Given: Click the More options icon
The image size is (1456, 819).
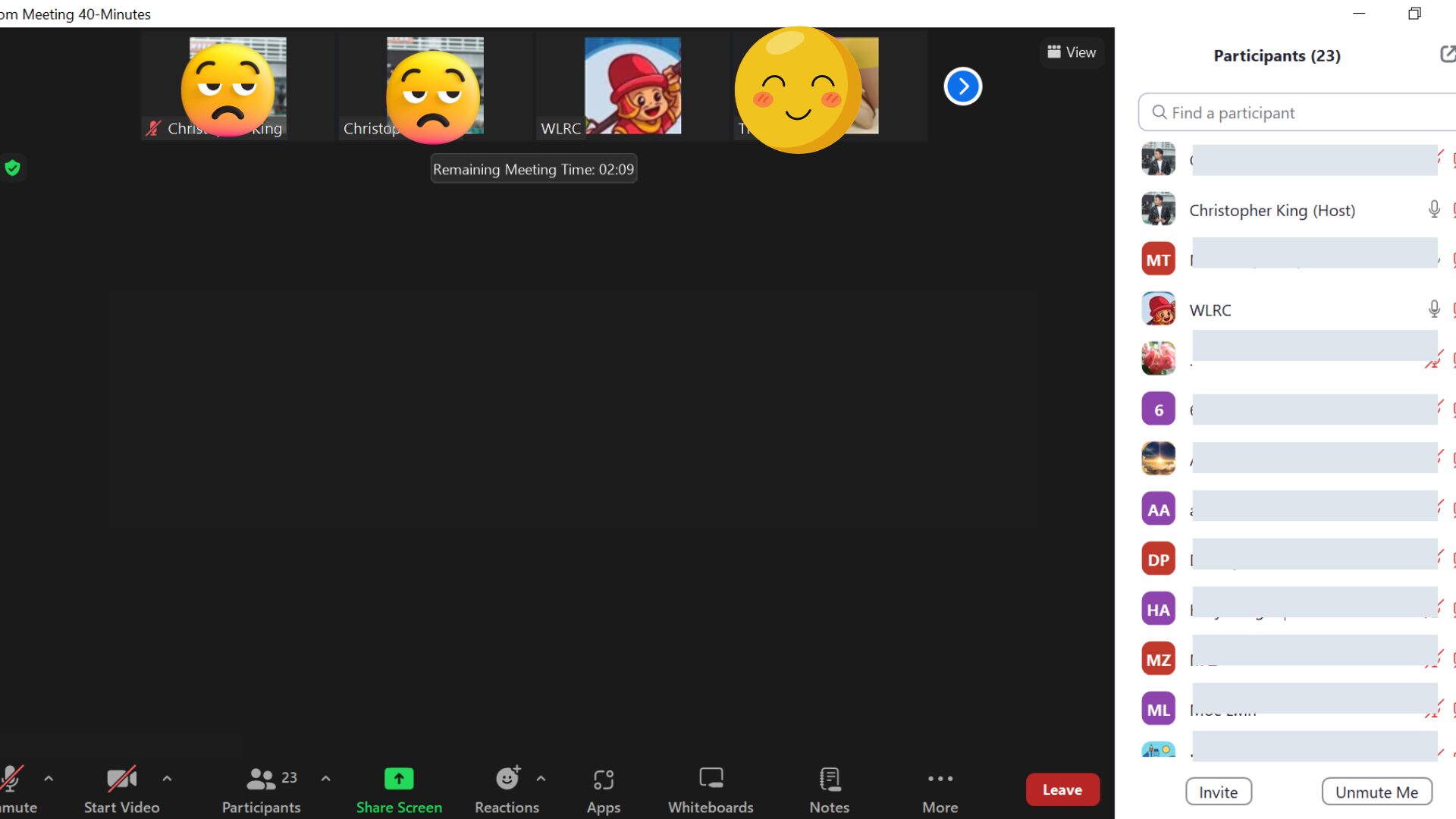Looking at the screenshot, I should tap(940, 779).
